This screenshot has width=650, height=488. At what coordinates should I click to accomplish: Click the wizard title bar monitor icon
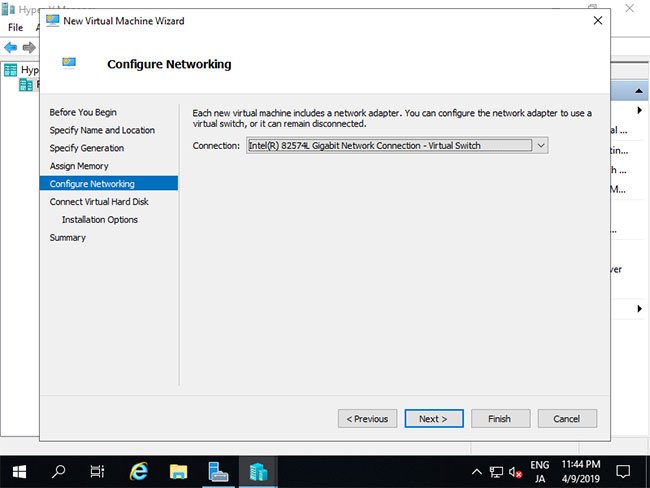coord(52,20)
